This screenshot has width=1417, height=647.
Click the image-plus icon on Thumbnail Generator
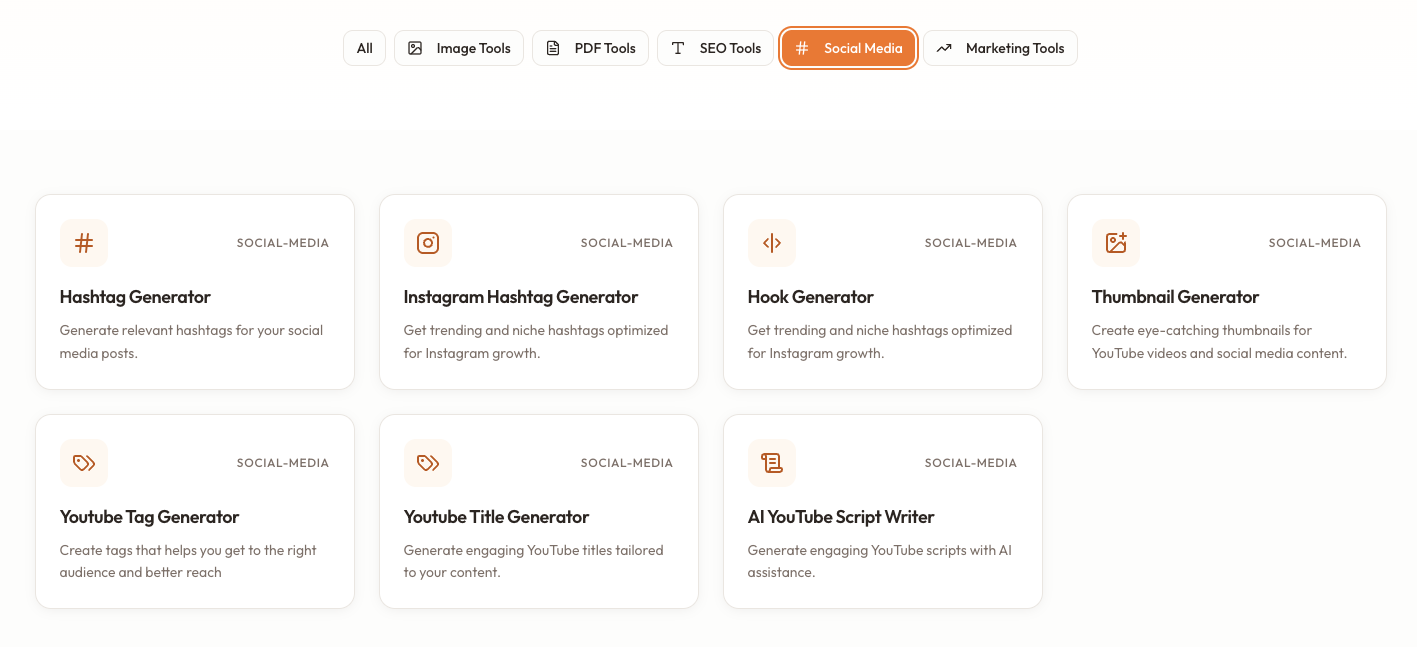coord(1116,243)
